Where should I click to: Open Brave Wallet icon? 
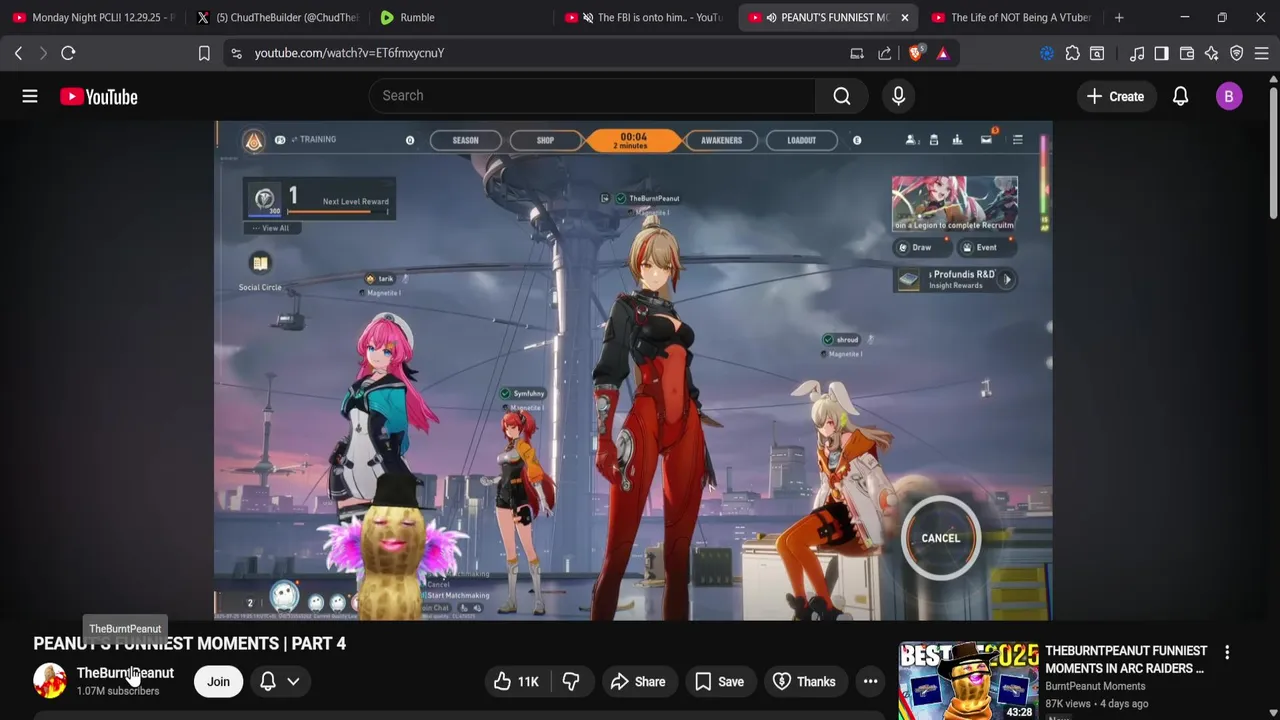1187,53
